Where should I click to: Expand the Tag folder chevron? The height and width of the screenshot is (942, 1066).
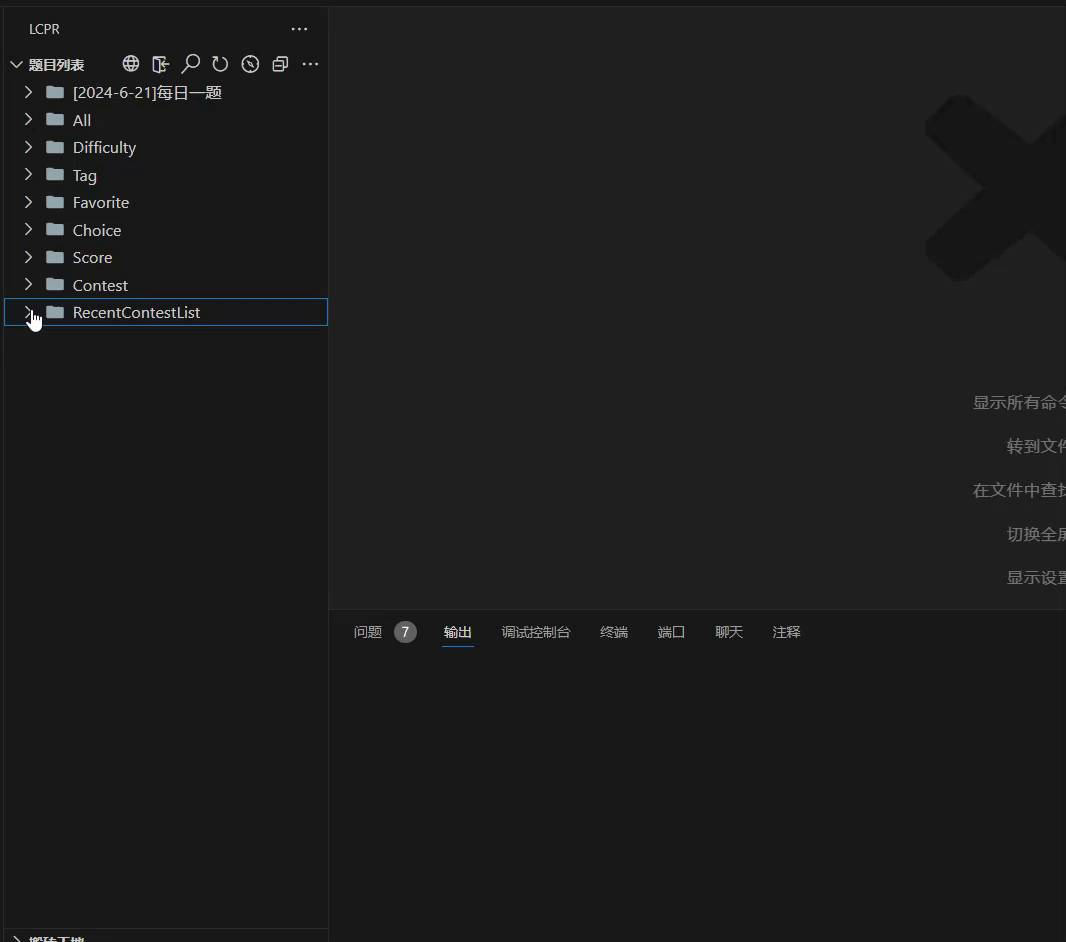coord(28,175)
